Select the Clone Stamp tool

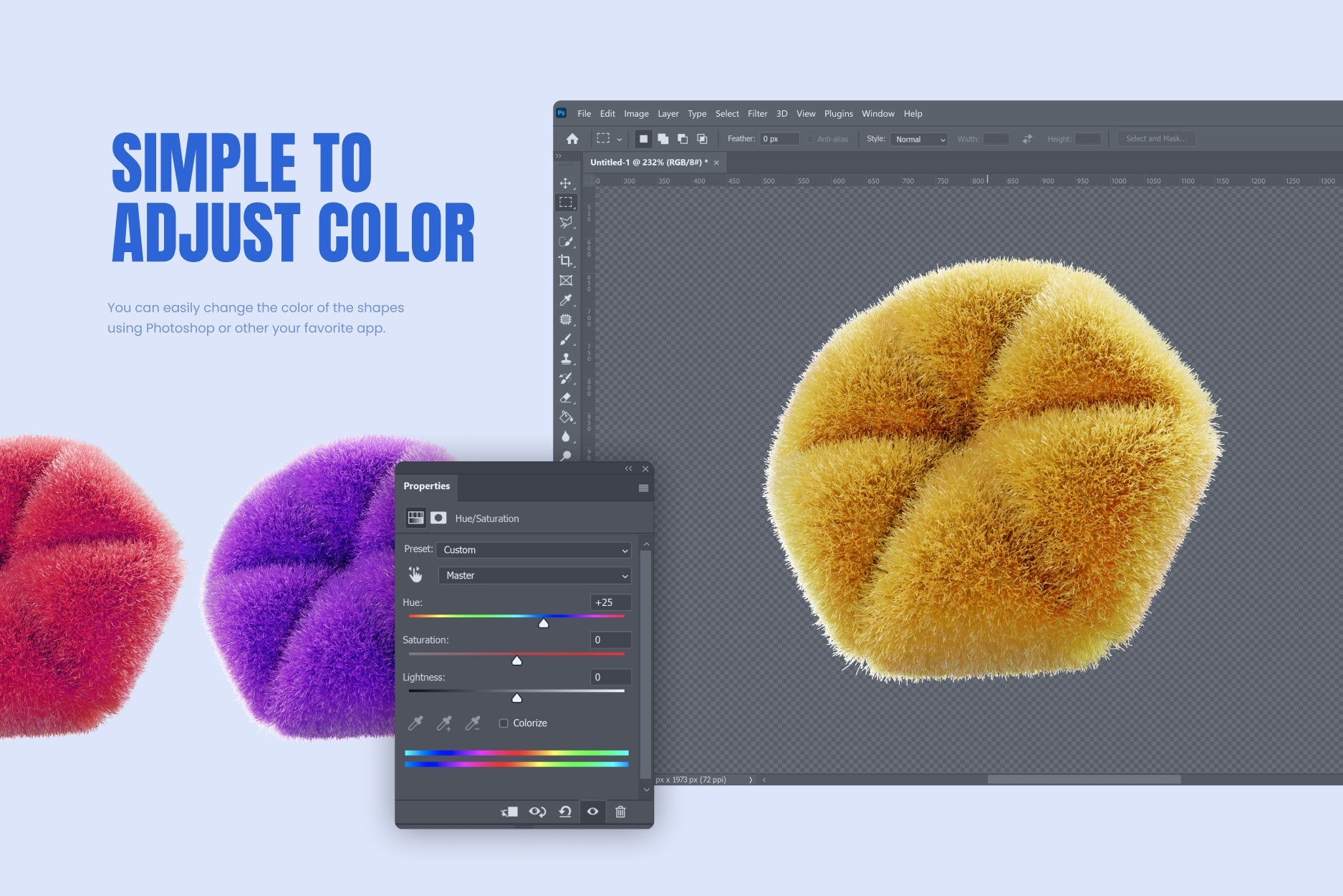coord(566,359)
